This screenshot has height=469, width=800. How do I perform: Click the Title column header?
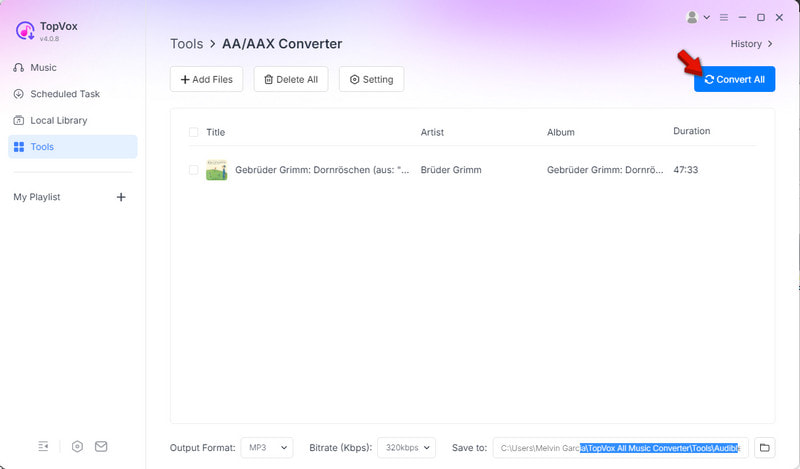[215, 132]
